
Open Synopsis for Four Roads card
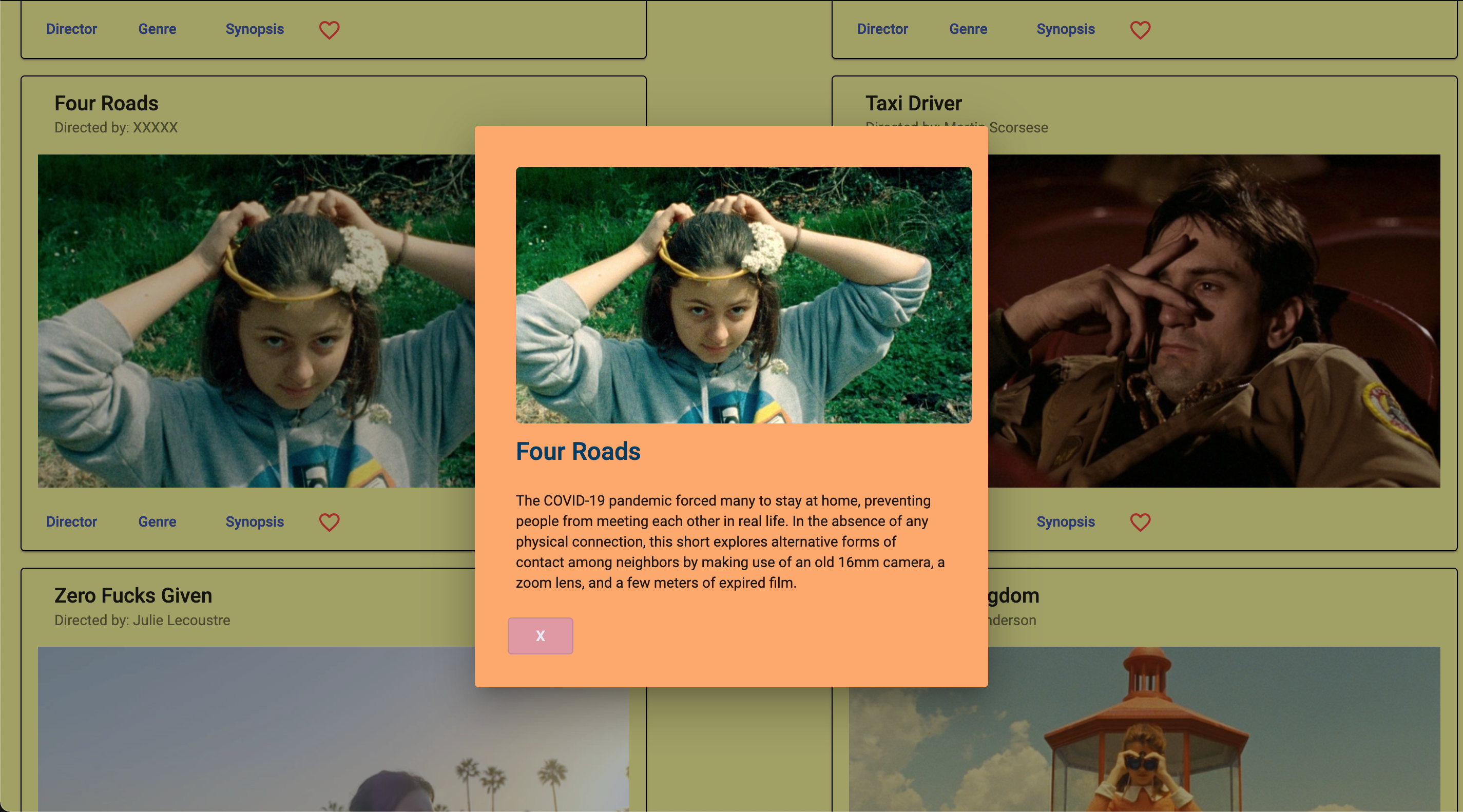click(255, 521)
